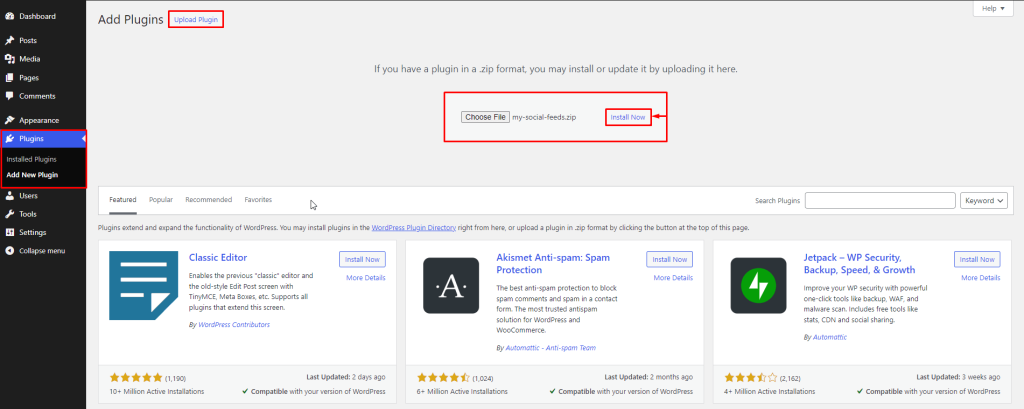Click the Posts pin icon
The width and height of the screenshot is (1024, 409).
coord(10,41)
